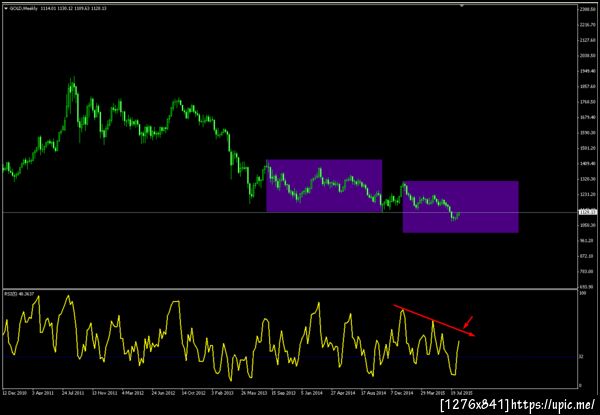Click the 29 Mar 2015 date label
The width and height of the screenshot is (600, 415).
[x=432, y=393]
